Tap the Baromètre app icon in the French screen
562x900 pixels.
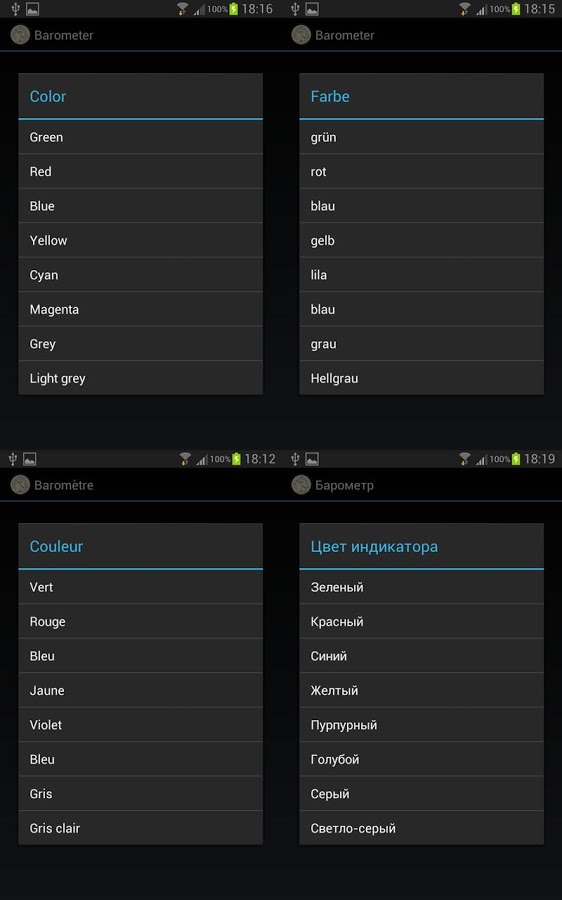(20, 485)
